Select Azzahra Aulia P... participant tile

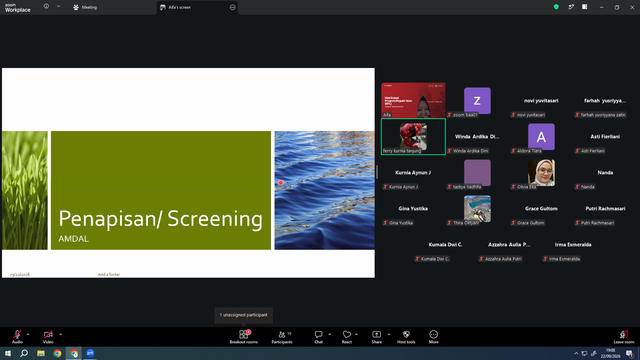[509, 245]
